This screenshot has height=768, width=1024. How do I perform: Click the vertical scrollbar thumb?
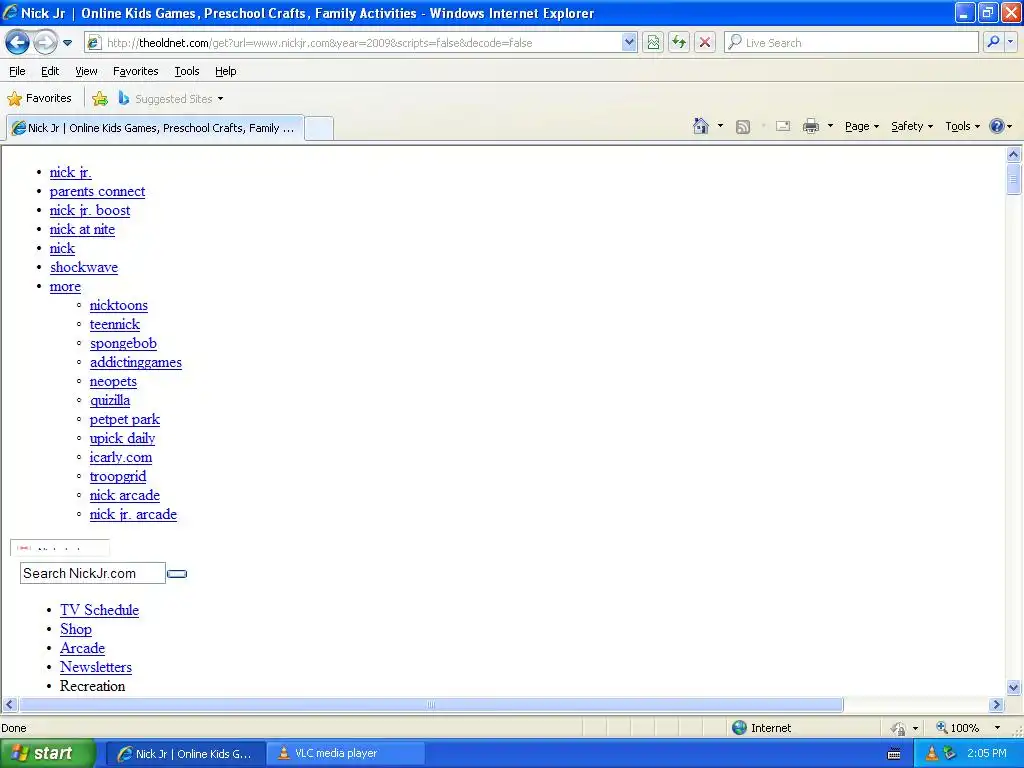point(1014,179)
